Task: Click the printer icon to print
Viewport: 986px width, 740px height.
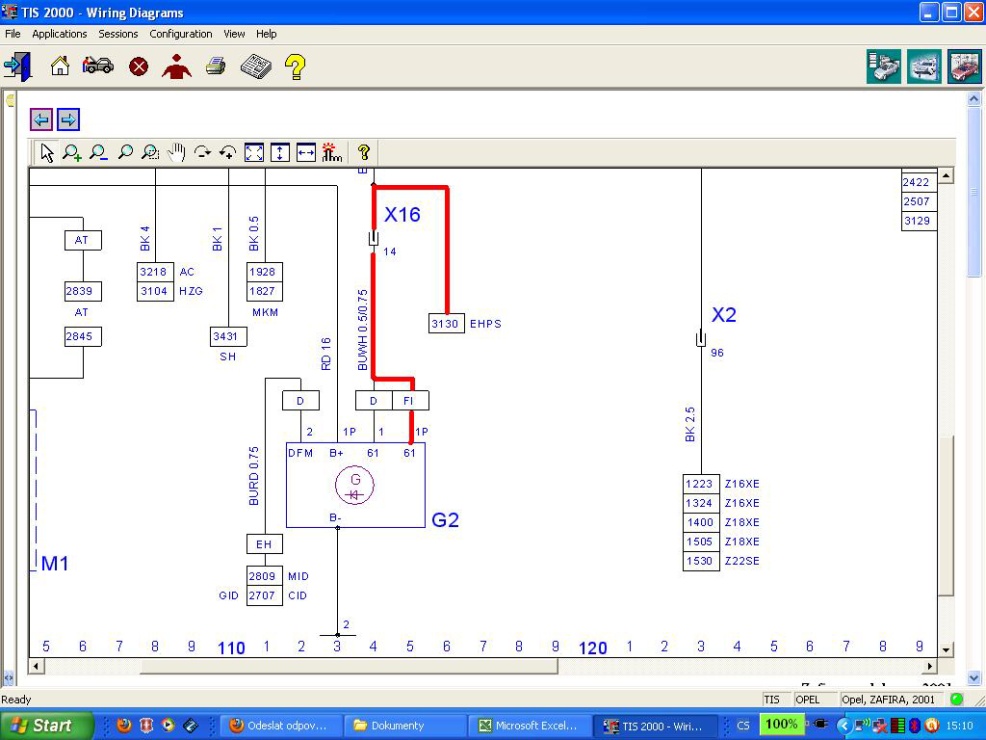Action: pyautogui.click(x=216, y=67)
